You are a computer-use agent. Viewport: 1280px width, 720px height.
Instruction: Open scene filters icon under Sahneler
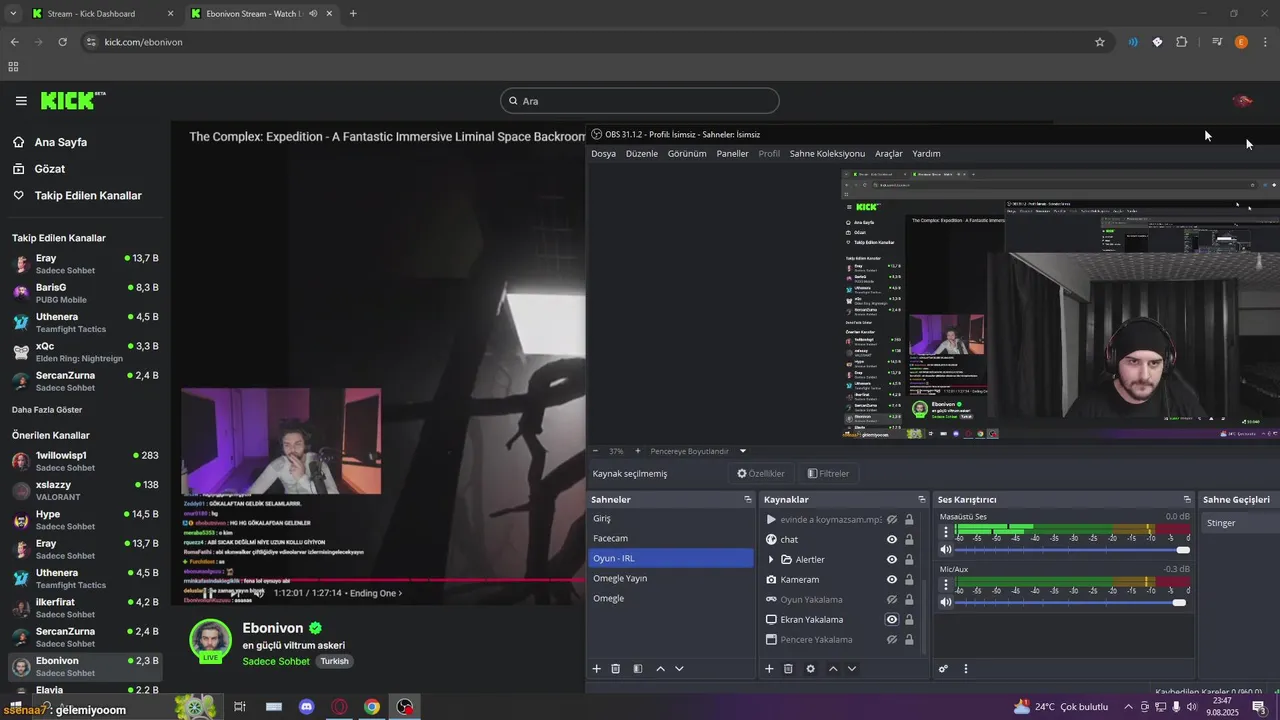638,669
